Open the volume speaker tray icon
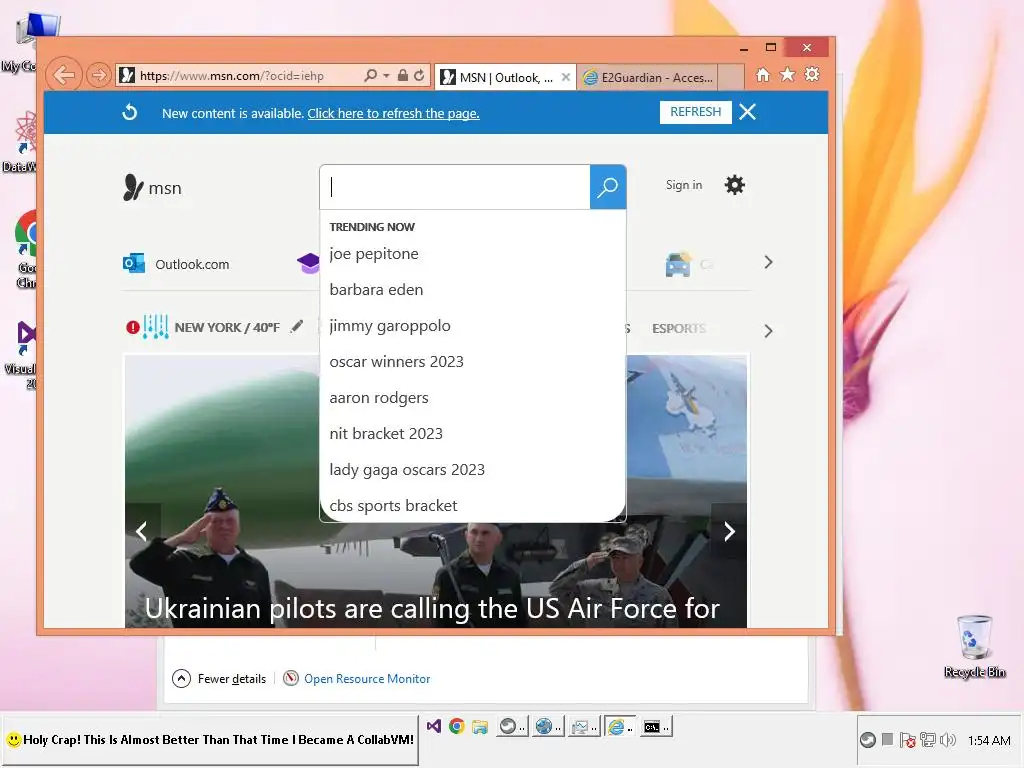 (x=948, y=740)
